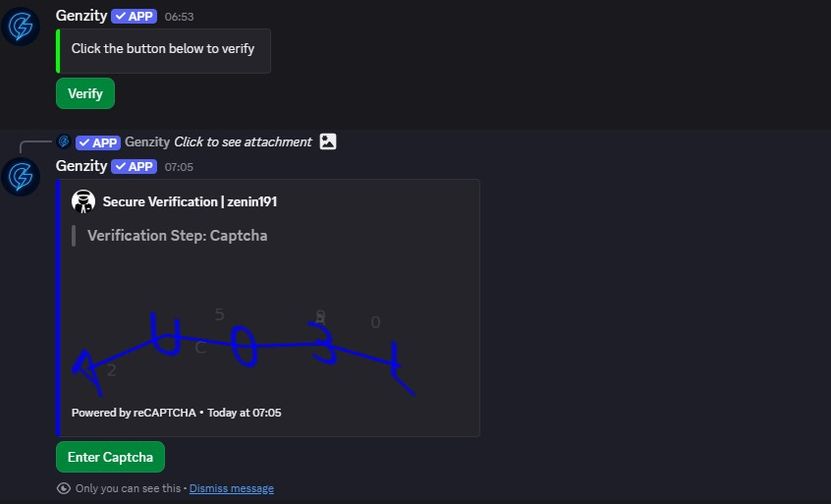Open 'Click to see attachment' in the reply preview
Viewport: 831px width, 504px height.
click(243, 142)
